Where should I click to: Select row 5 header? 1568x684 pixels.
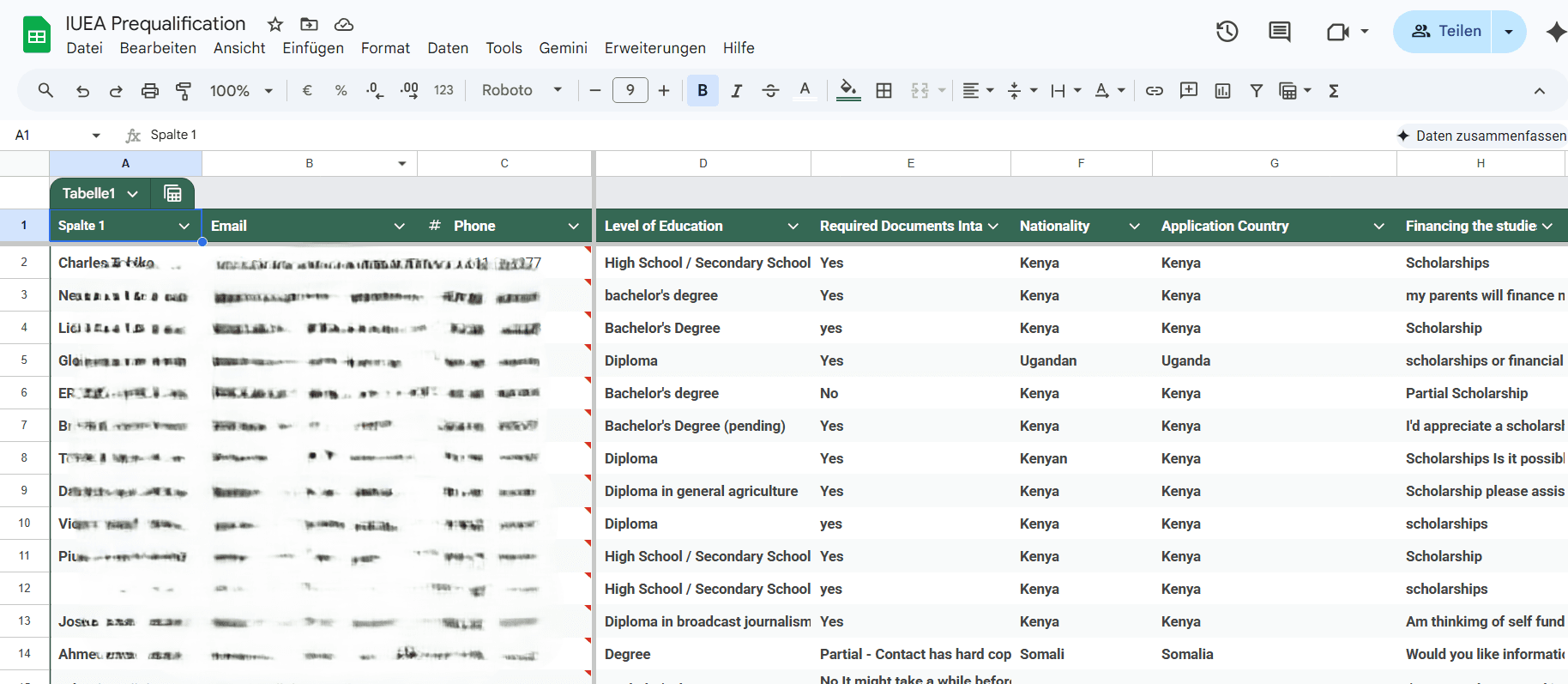24,360
